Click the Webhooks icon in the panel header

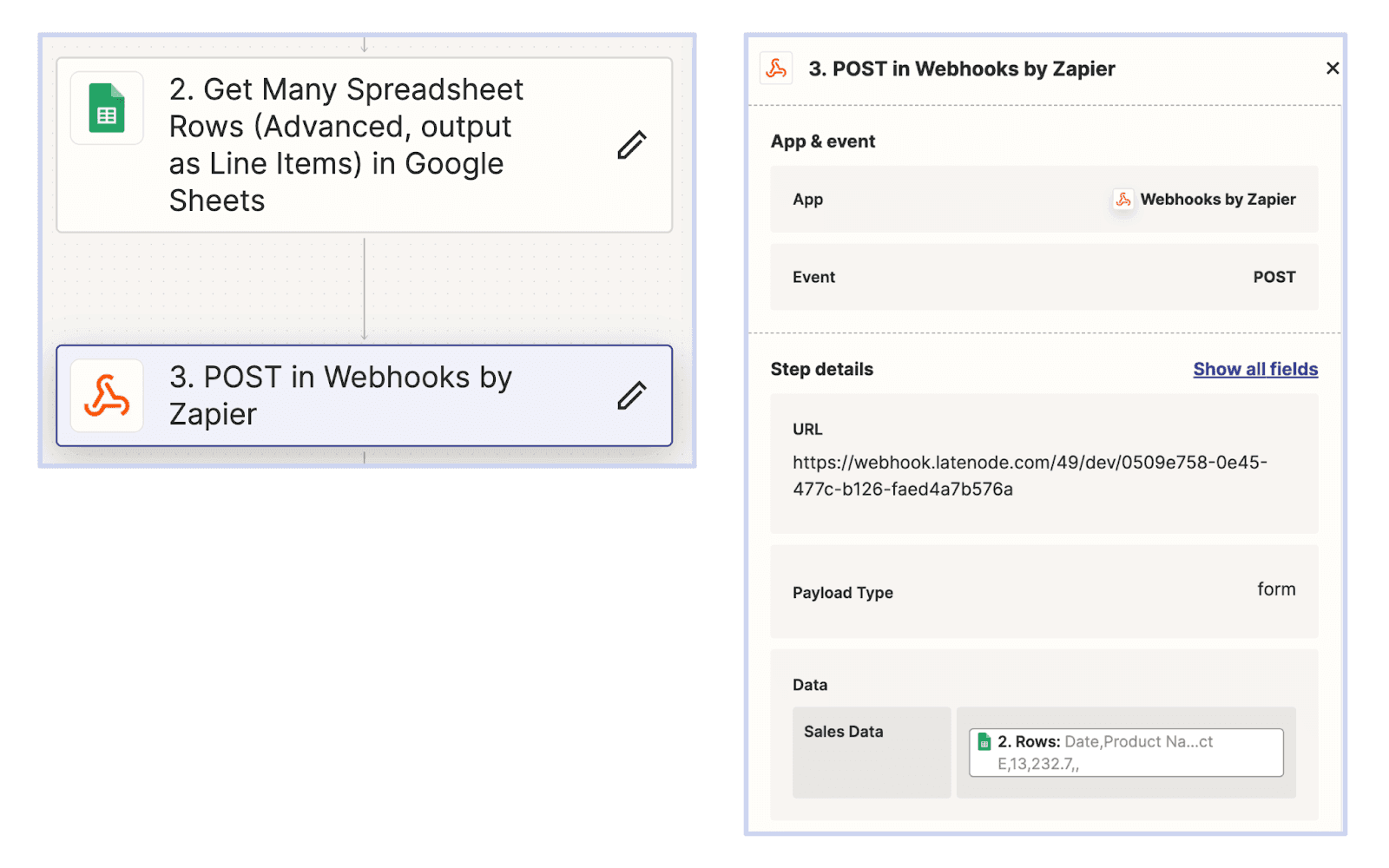pos(776,69)
